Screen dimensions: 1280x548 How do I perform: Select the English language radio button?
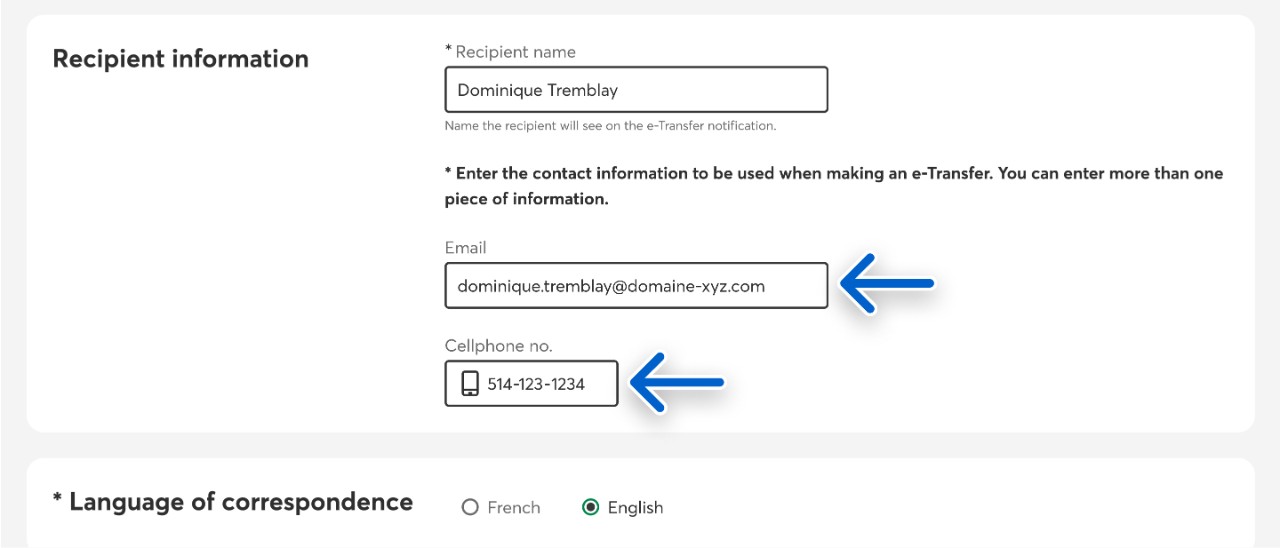pyautogui.click(x=590, y=507)
